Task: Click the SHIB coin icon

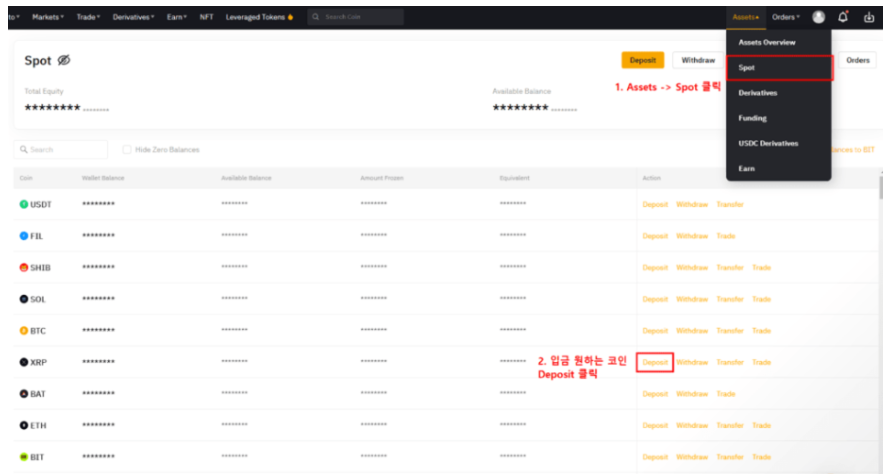Action: [x=24, y=267]
